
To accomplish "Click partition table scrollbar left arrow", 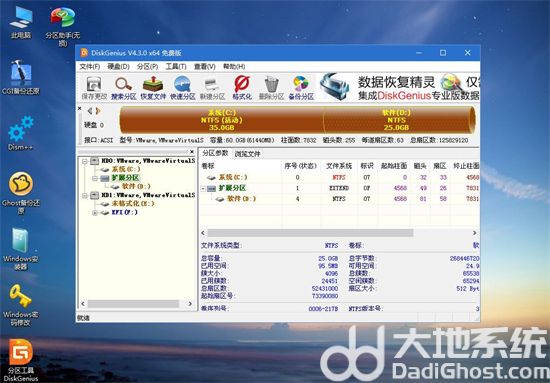I will point(203,233).
